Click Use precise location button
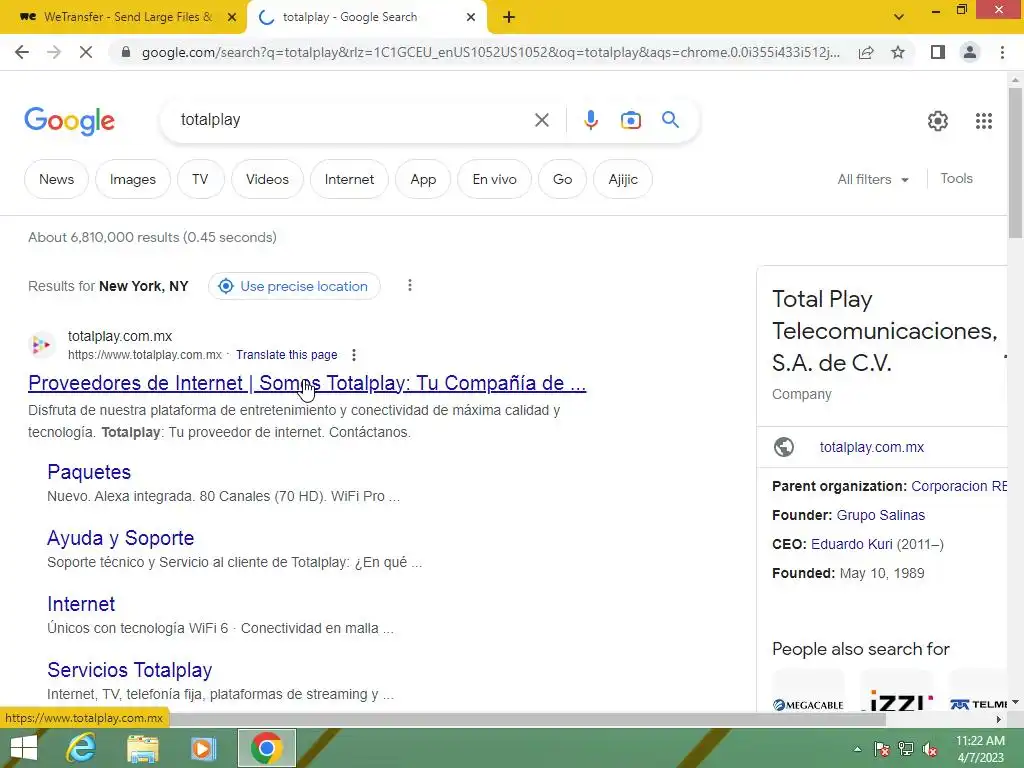The width and height of the screenshot is (1024, 768). pos(295,286)
